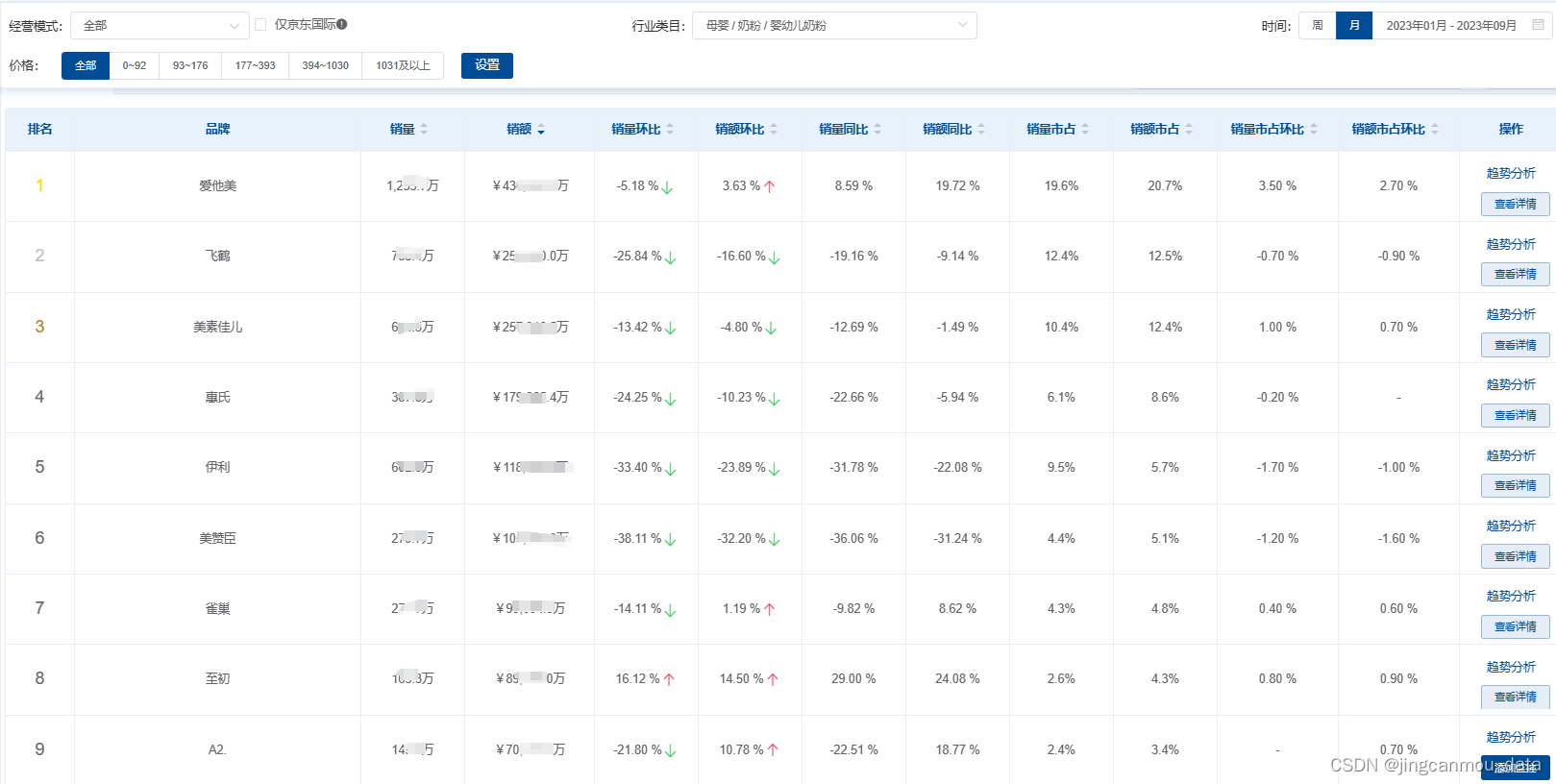Image resolution: width=1556 pixels, height=784 pixels.
Task: Open 趋势分析 for 伊利
Action: [1511, 455]
